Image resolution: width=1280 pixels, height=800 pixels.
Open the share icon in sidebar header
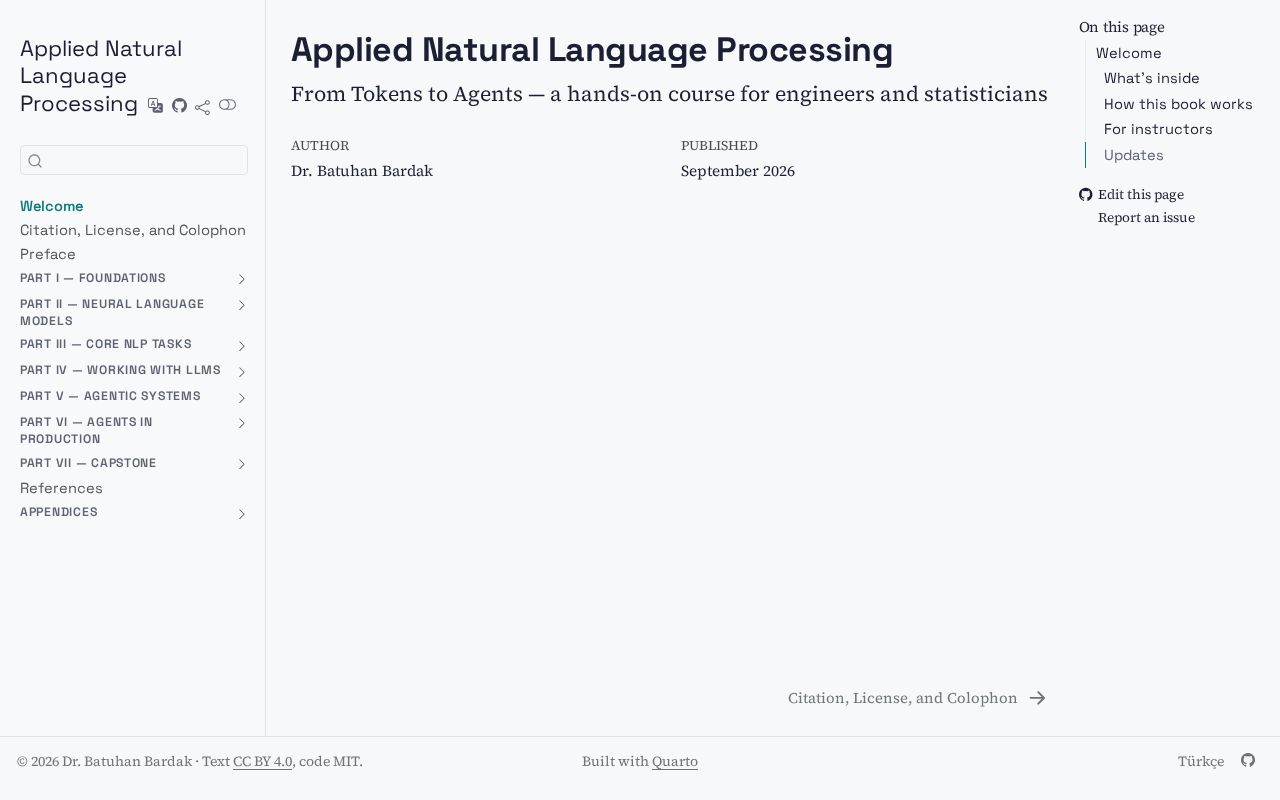(x=203, y=107)
